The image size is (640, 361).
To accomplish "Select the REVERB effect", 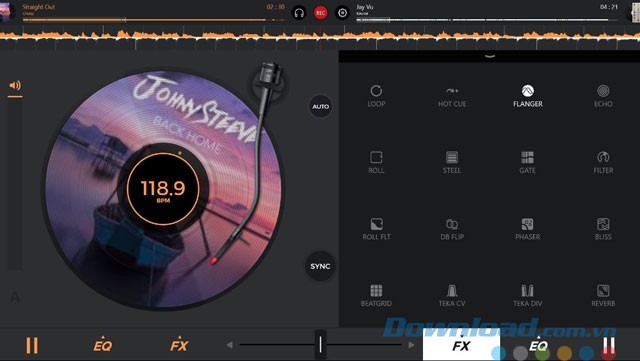I will pos(603,296).
